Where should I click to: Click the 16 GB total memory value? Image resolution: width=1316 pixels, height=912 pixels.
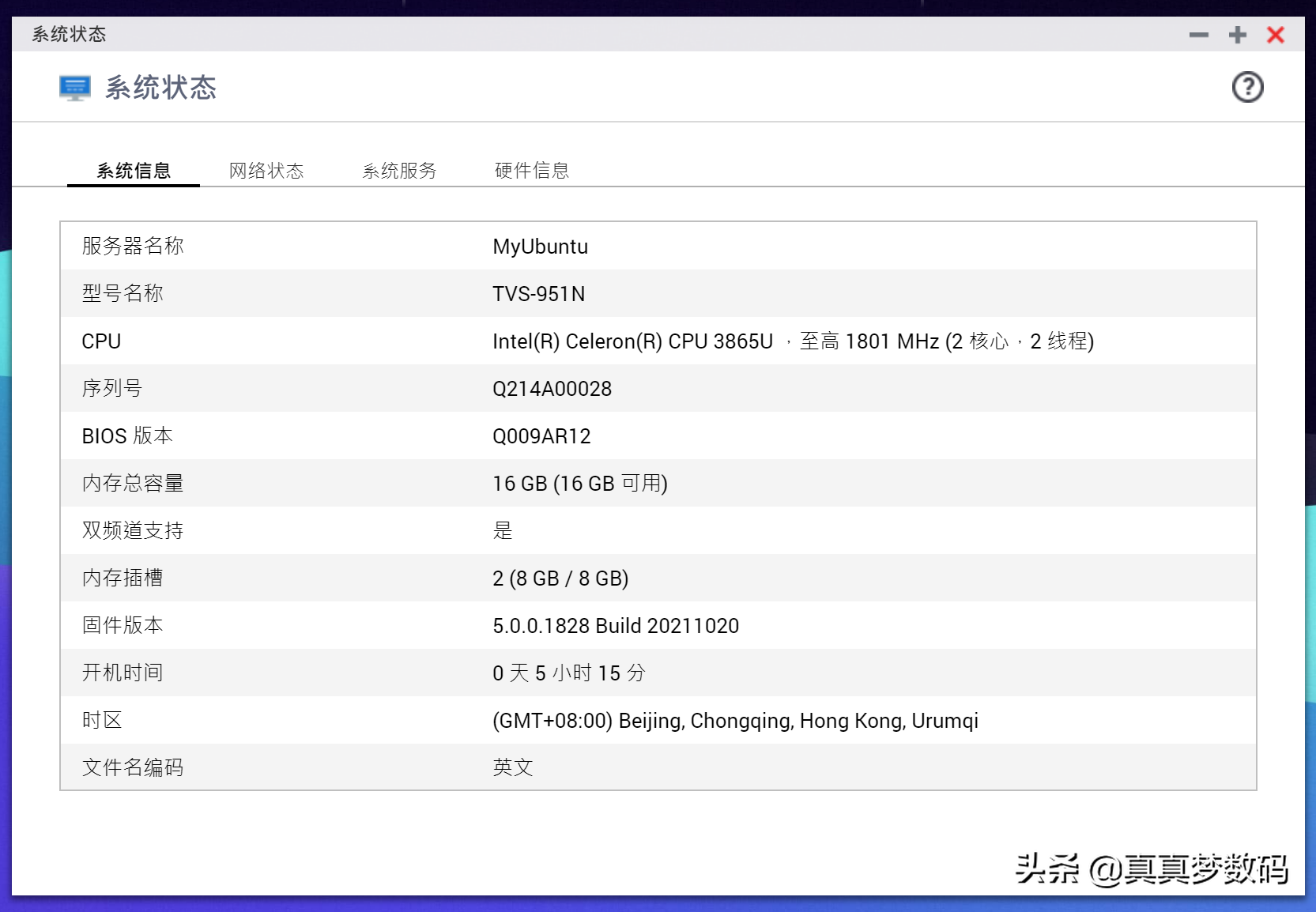pyautogui.click(x=579, y=484)
